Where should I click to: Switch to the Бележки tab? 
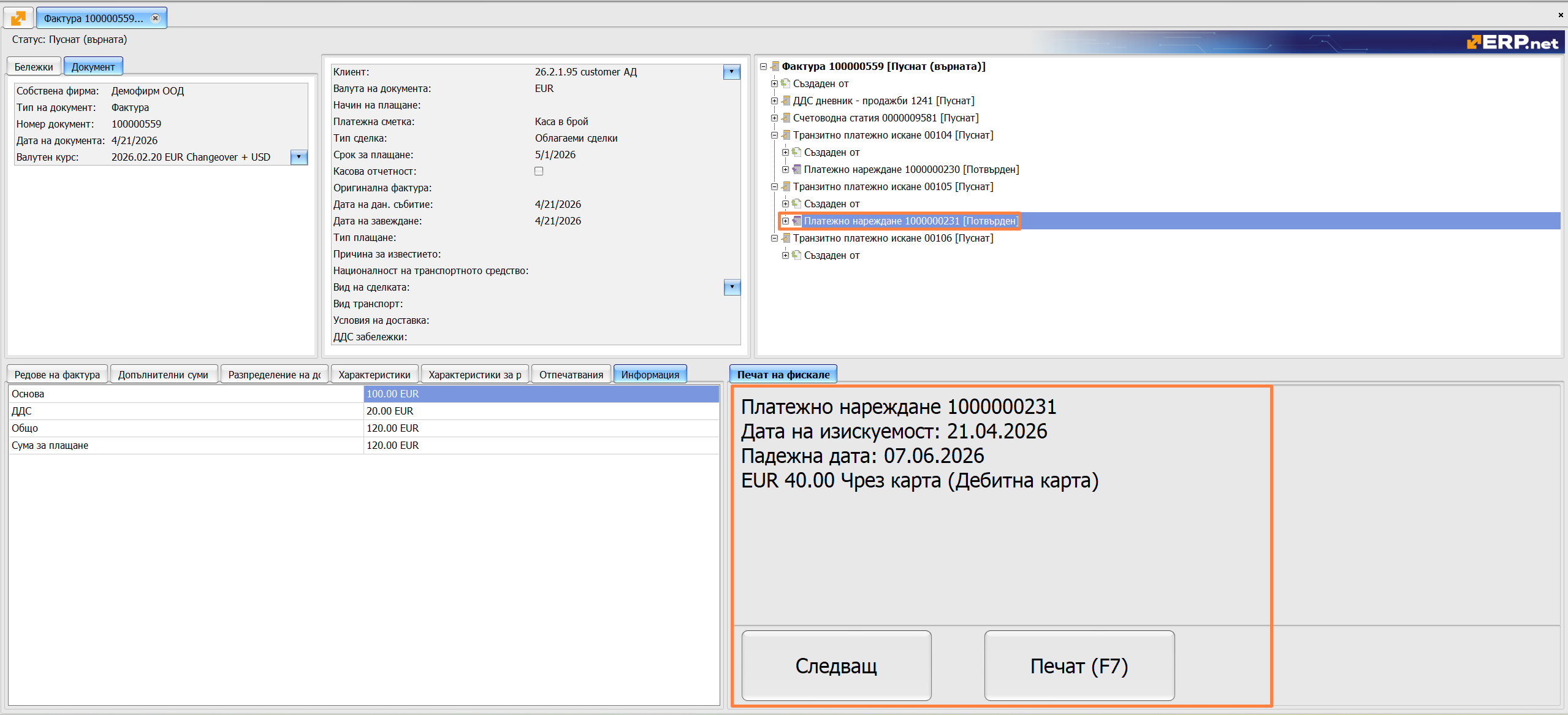(34, 67)
